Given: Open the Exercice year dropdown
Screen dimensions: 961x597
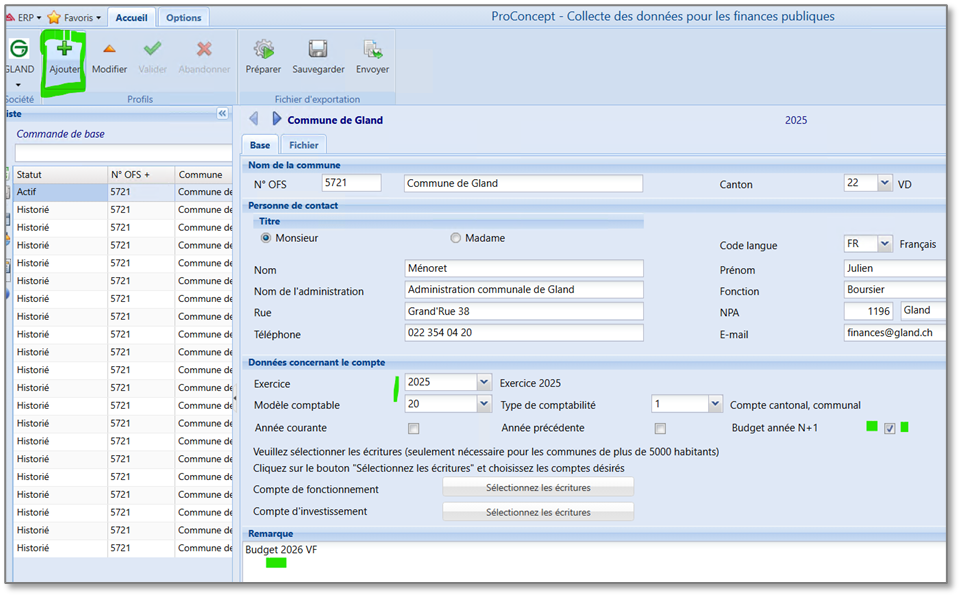Looking at the screenshot, I should pos(484,382).
